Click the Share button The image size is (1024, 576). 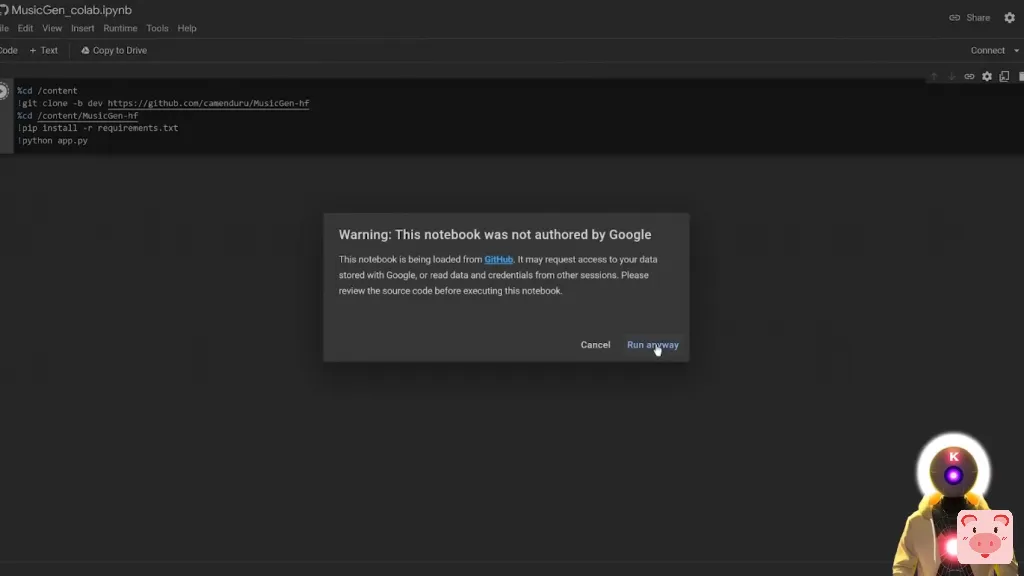click(970, 18)
